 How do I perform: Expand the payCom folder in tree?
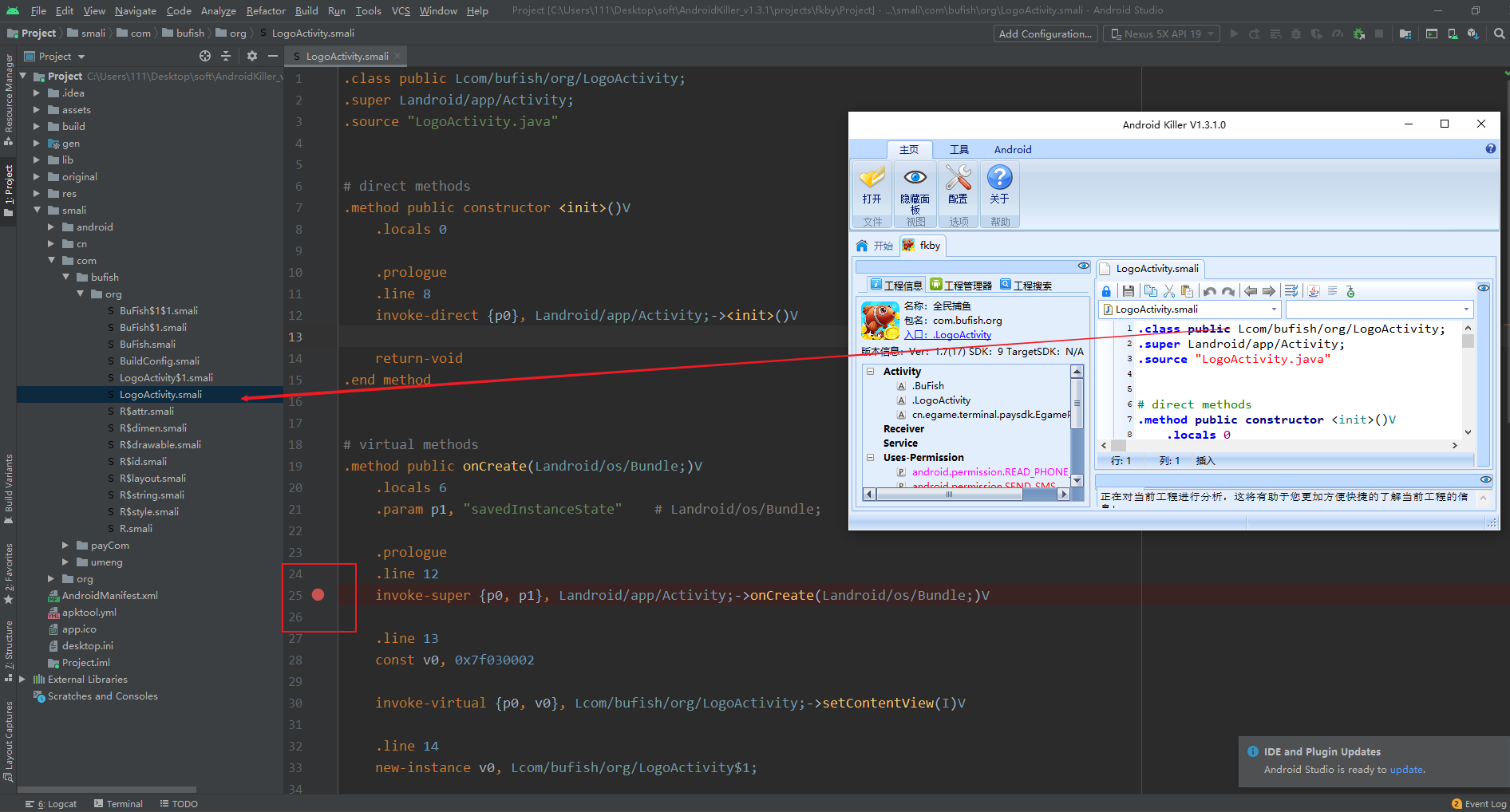pyautogui.click(x=65, y=546)
